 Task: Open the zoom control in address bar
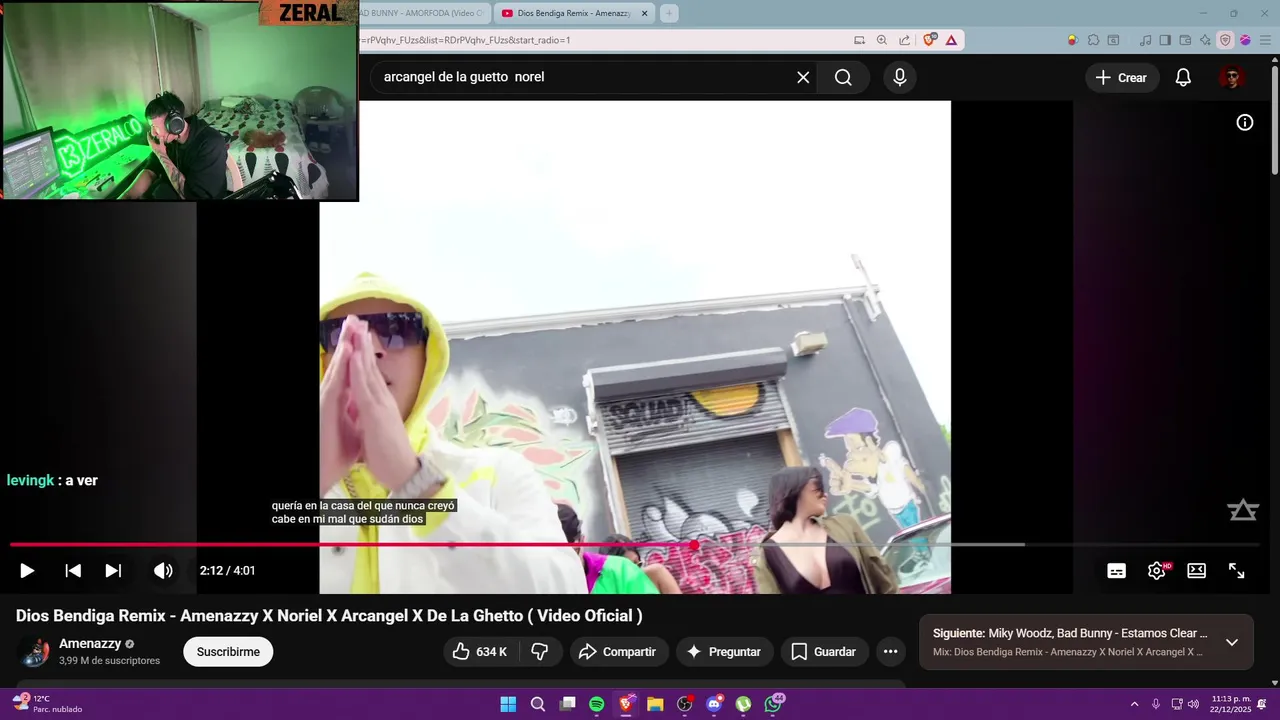tap(882, 40)
